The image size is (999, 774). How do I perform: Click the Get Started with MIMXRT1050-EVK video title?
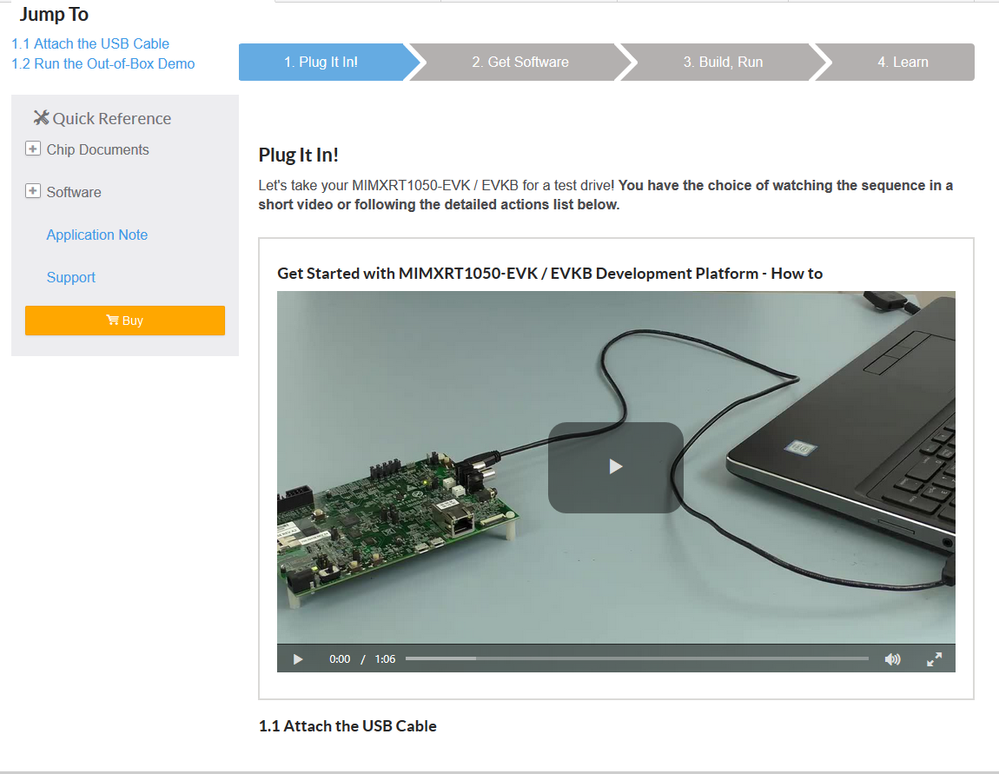tap(550, 274)
